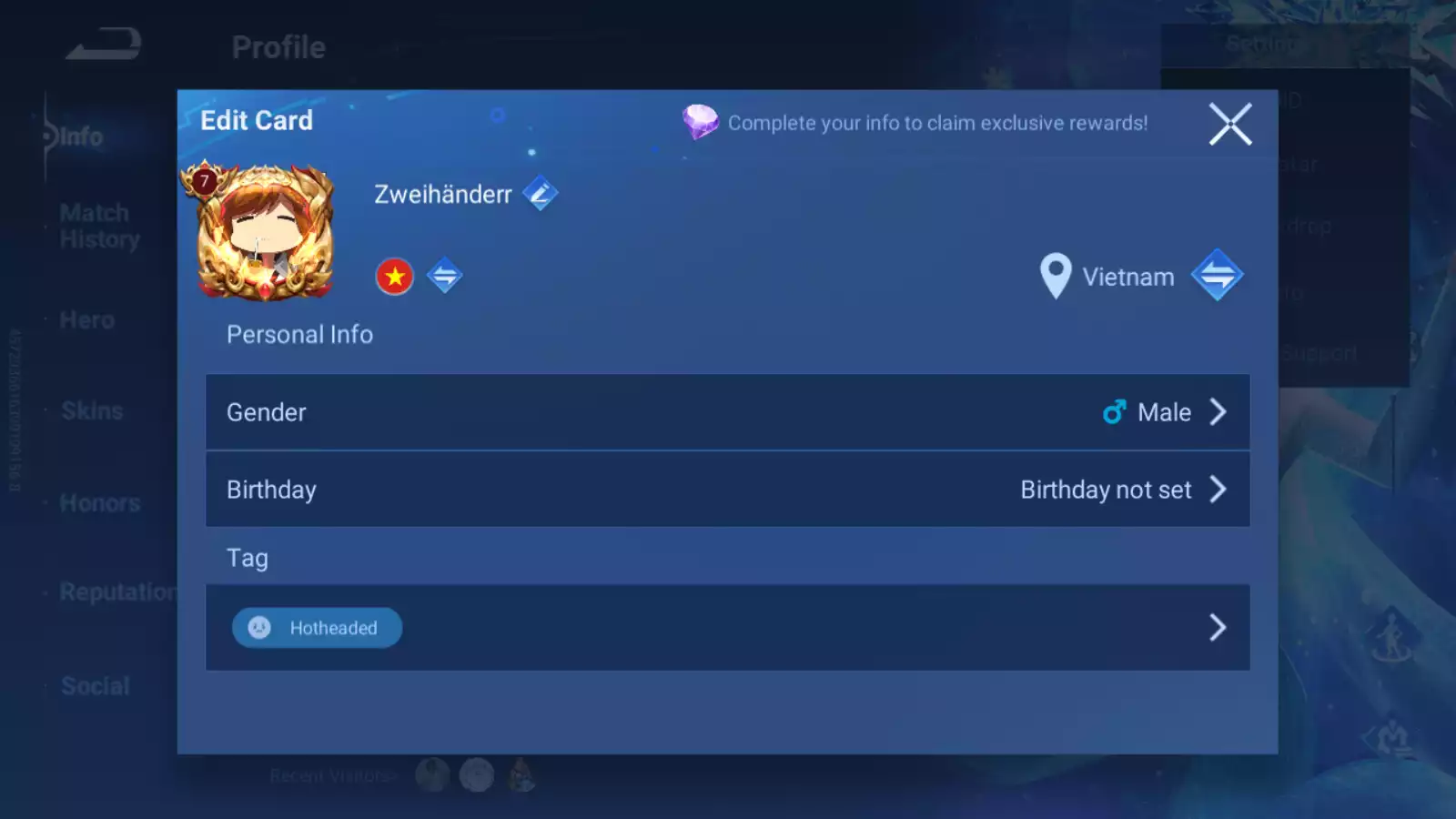Open the Tag selection chevron
1456x819 pixels.
click(x=1218, y=627)
